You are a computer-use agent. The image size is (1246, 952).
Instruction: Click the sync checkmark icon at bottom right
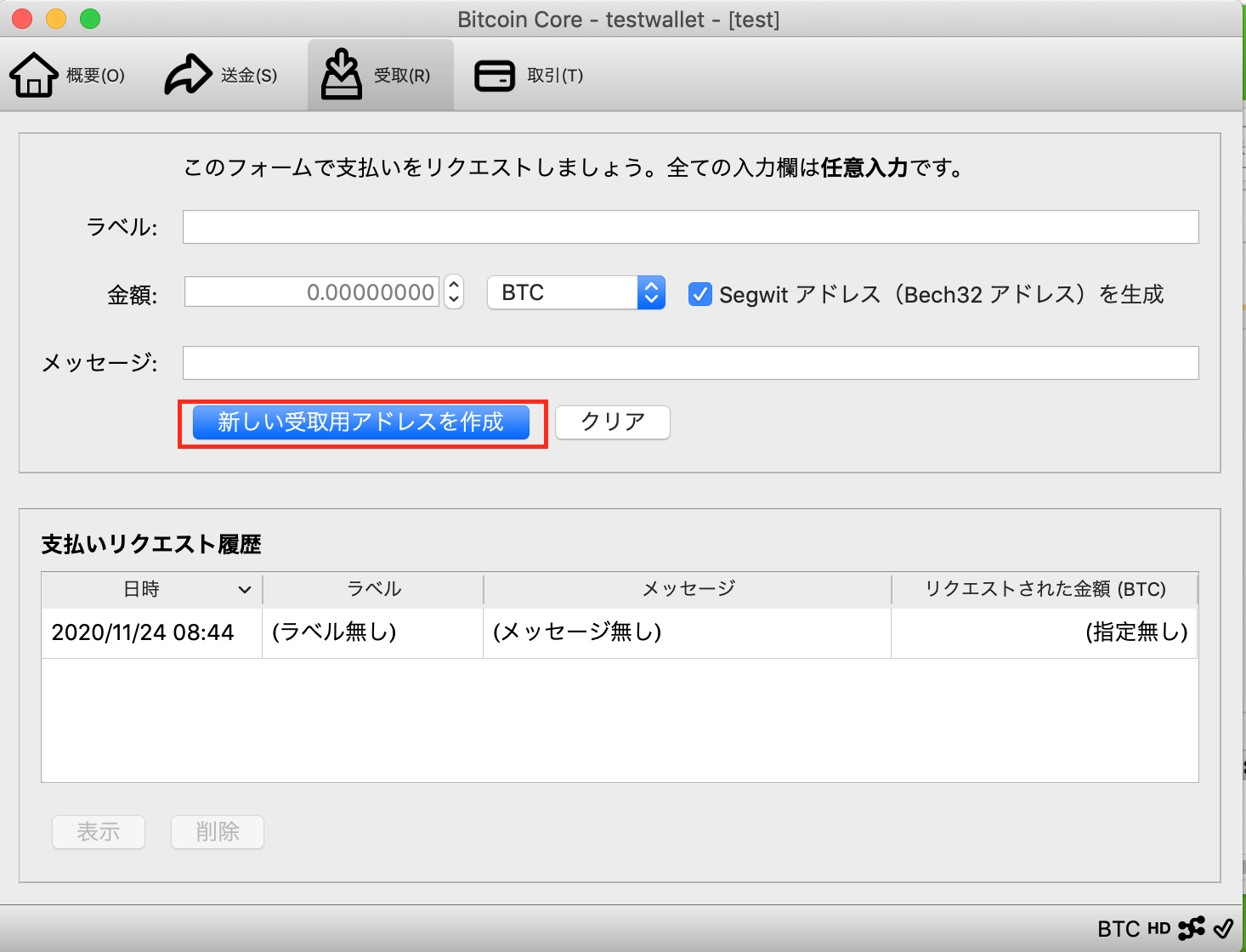pyautogui.click(x=1224, y=928)
